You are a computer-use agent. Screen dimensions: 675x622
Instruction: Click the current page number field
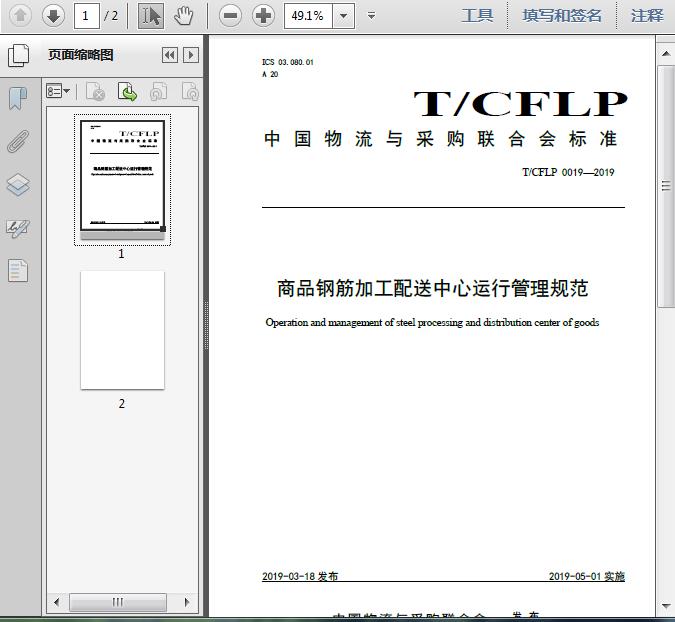(x=87, y=16)
